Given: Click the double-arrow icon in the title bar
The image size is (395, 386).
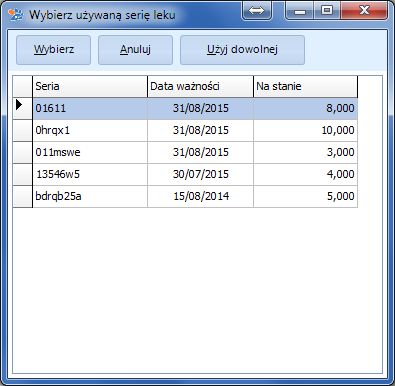Looking at the screenshot, I should [x=256, y=10].
